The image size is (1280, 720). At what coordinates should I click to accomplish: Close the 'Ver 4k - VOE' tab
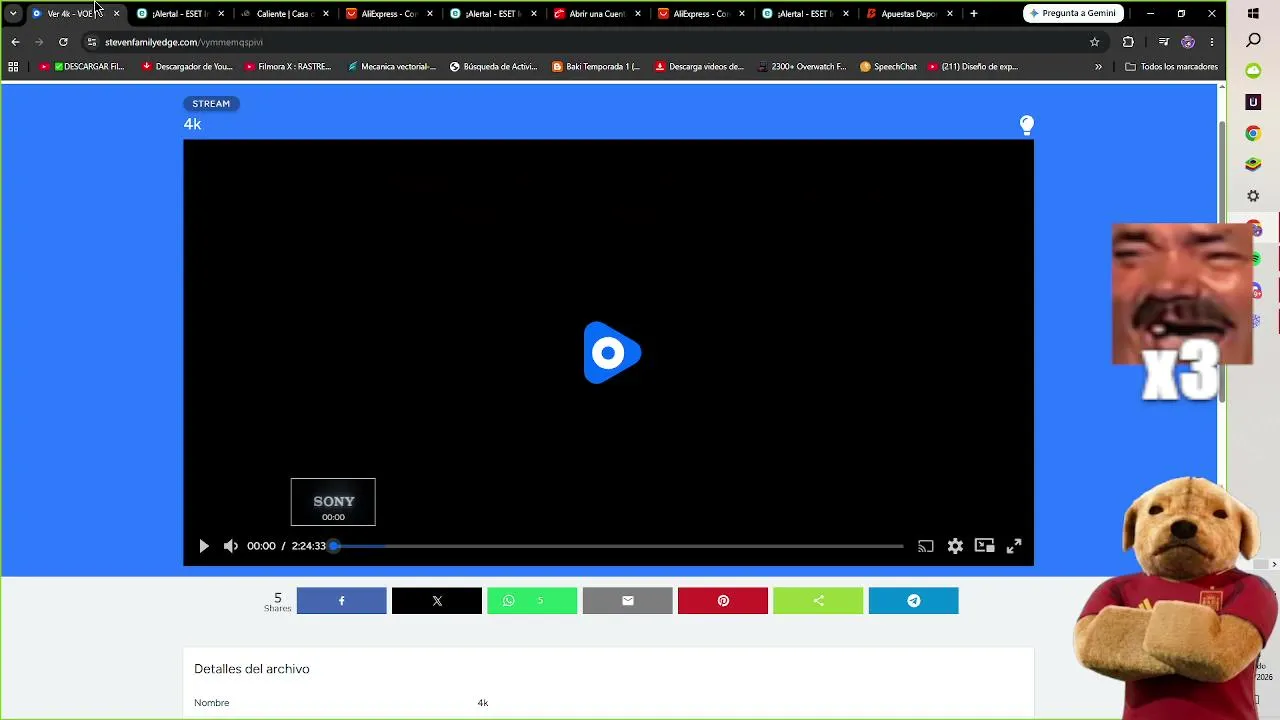point(116,14)
